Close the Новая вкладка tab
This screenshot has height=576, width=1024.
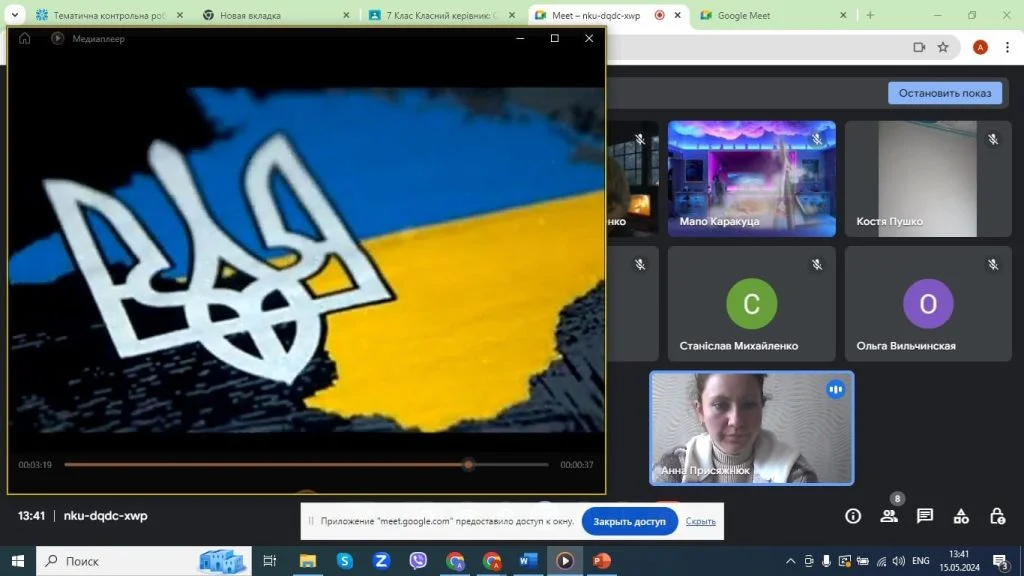tap(346, 15)
